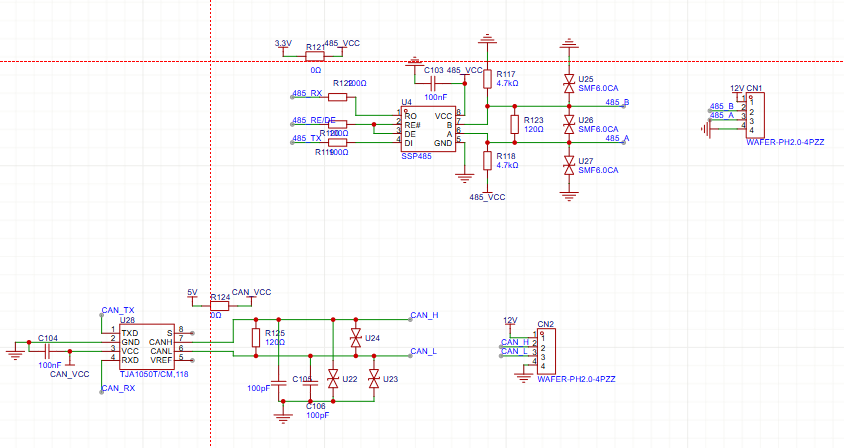This screenshot has height=448, width=844.
Task: Click the 4.7kΩ value of R117
Action: pyautogui.click(x=507, y=83)
